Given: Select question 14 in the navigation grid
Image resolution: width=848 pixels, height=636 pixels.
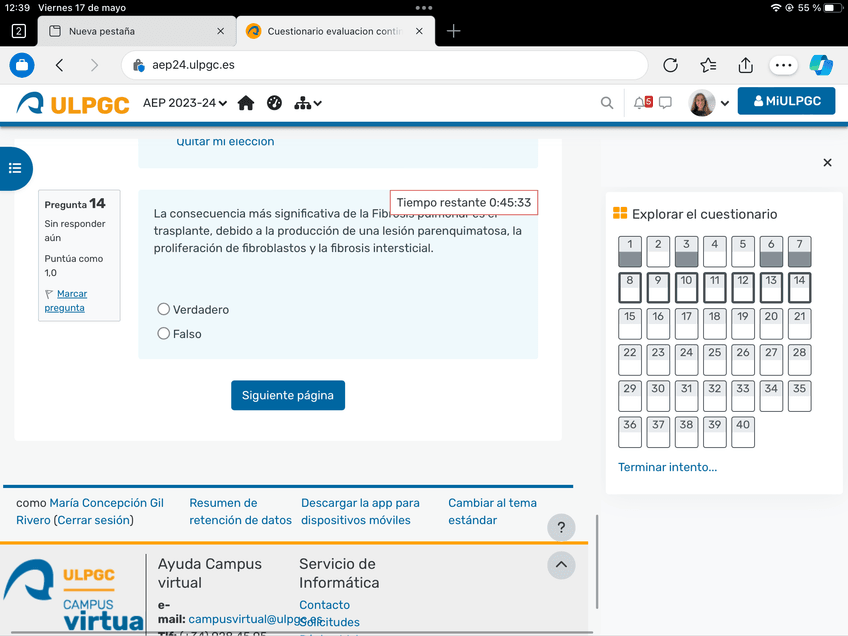Looking at the screenshot, I should click(799, 287).
